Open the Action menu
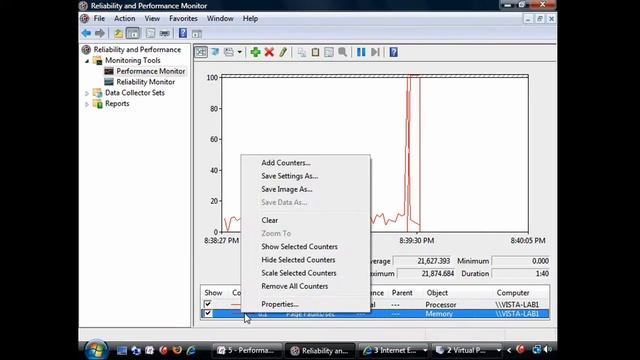Screen dimensions: 640x360 click(x=124, y=18)
